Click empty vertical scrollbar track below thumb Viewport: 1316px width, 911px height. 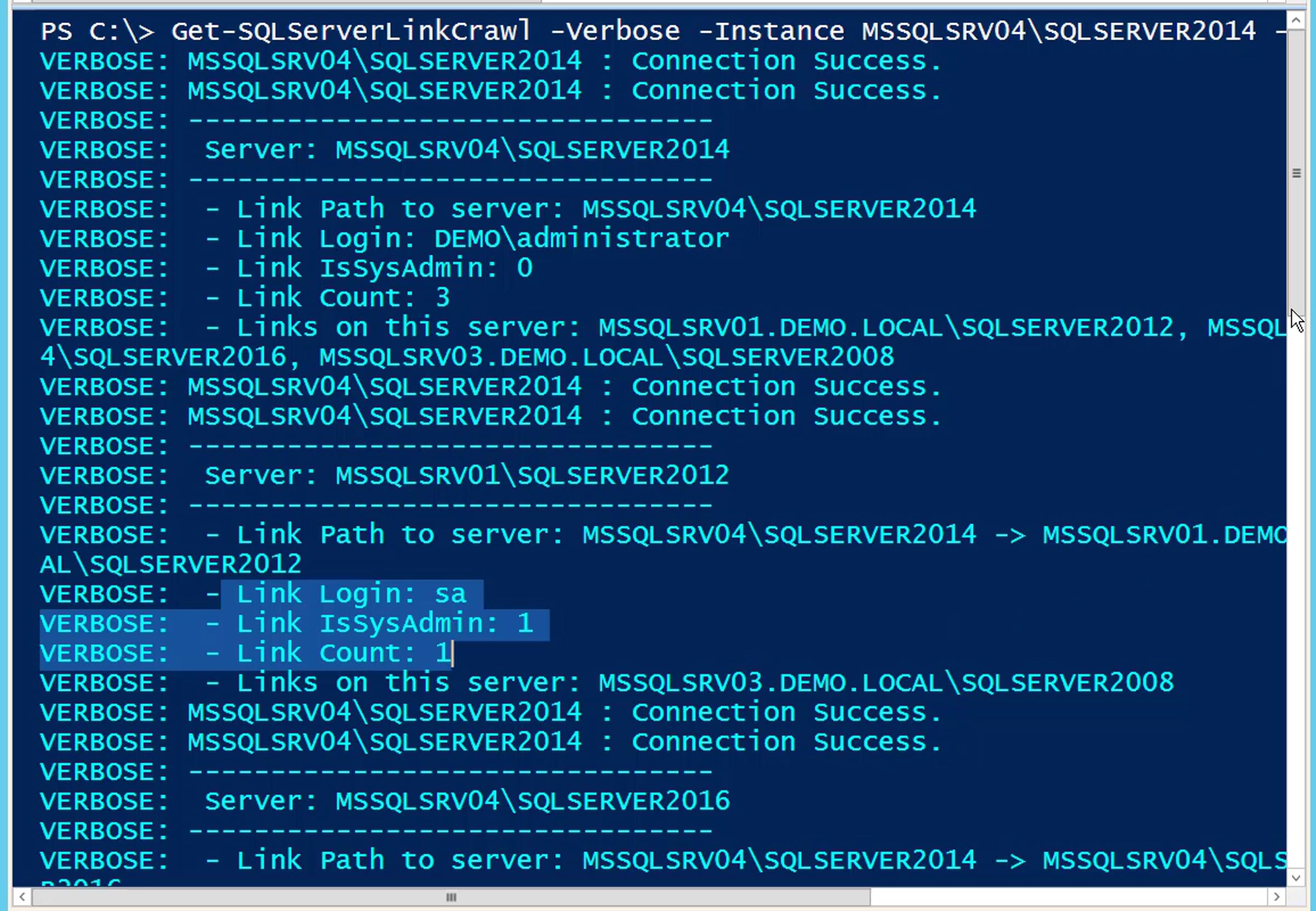1296,588
